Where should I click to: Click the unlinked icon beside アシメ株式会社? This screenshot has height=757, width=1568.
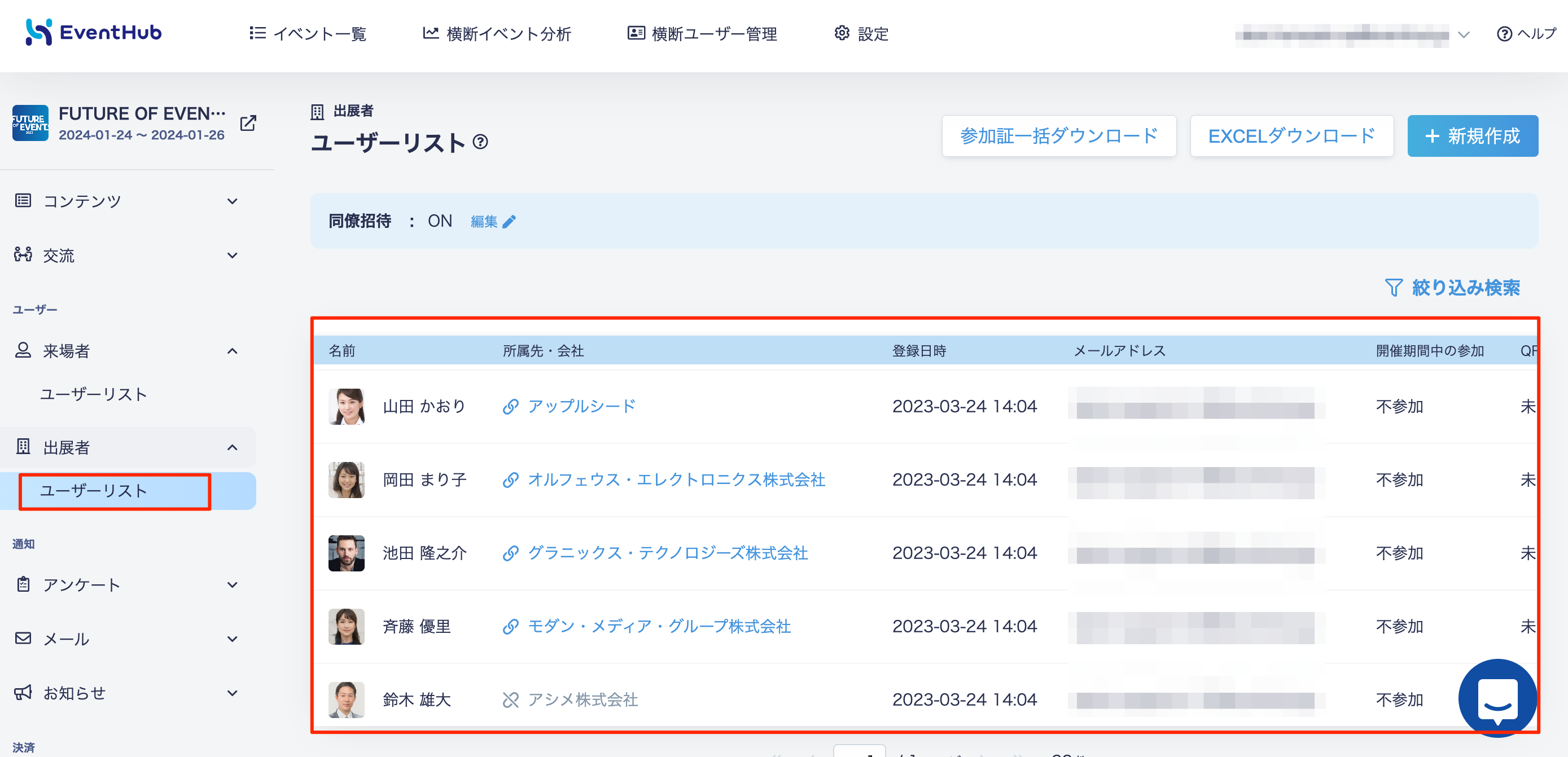[x=510, y=700]
